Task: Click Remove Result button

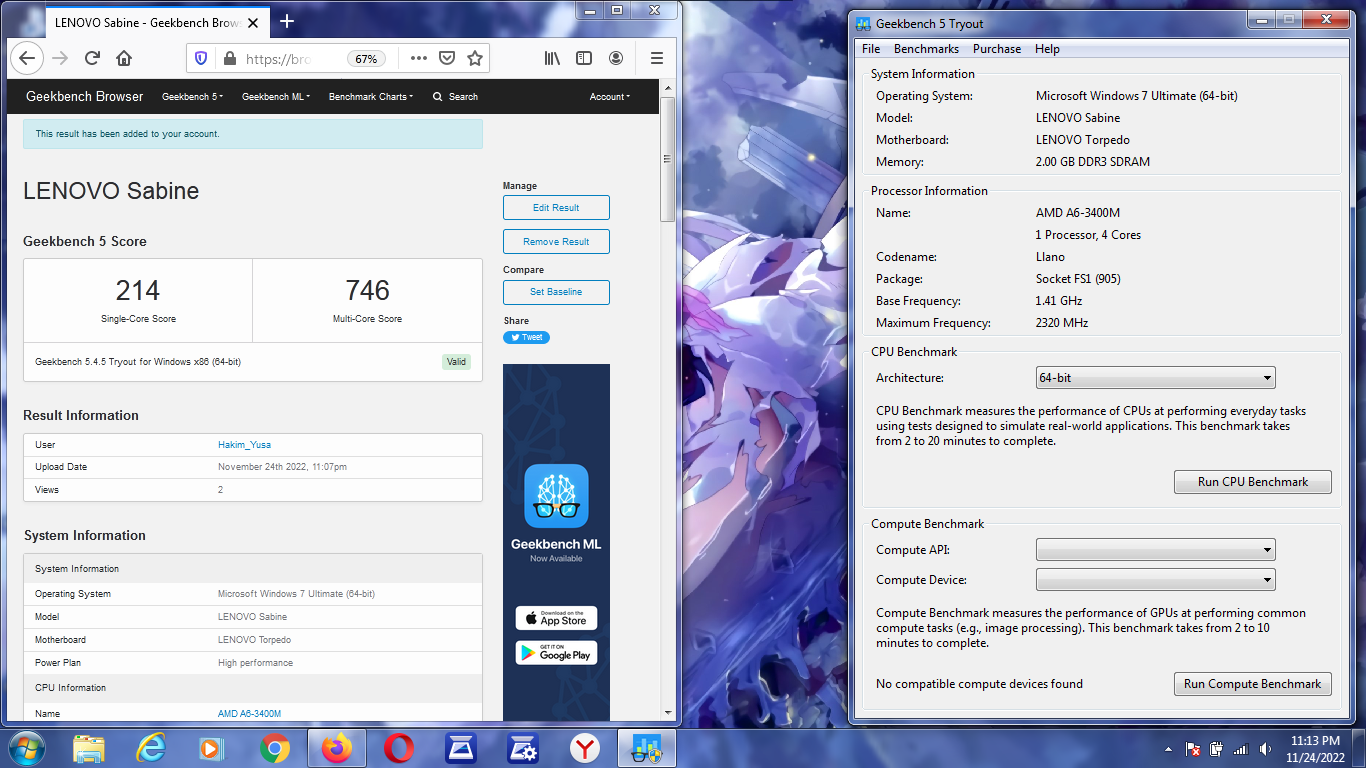Action: tap(556, 242)
